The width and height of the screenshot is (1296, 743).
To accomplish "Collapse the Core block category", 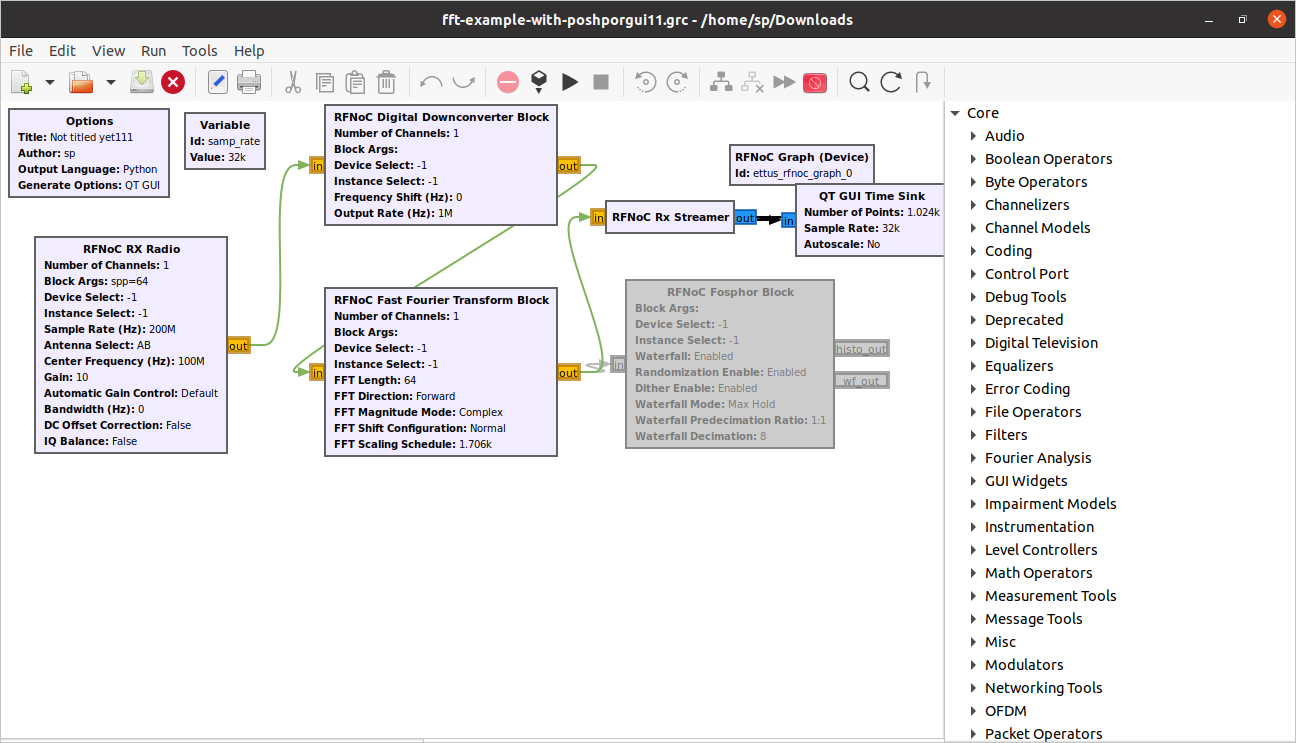I will [955, 113].
